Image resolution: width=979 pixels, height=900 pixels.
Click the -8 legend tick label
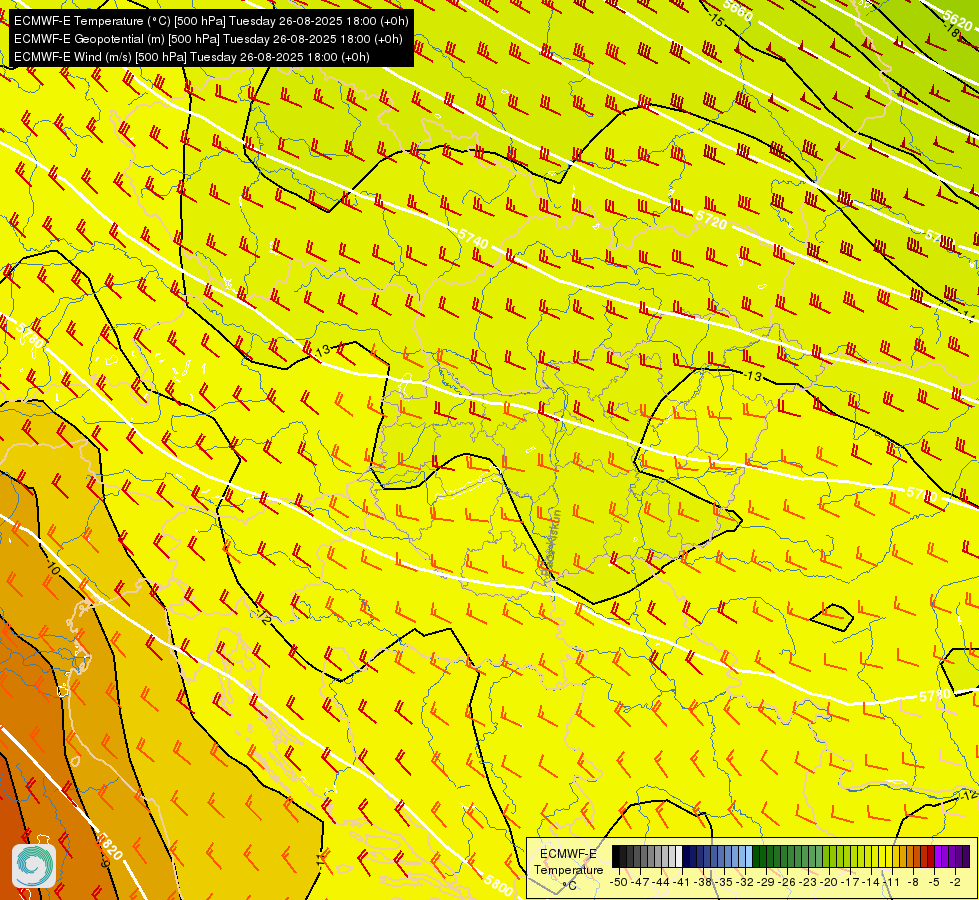coord(913,882)
